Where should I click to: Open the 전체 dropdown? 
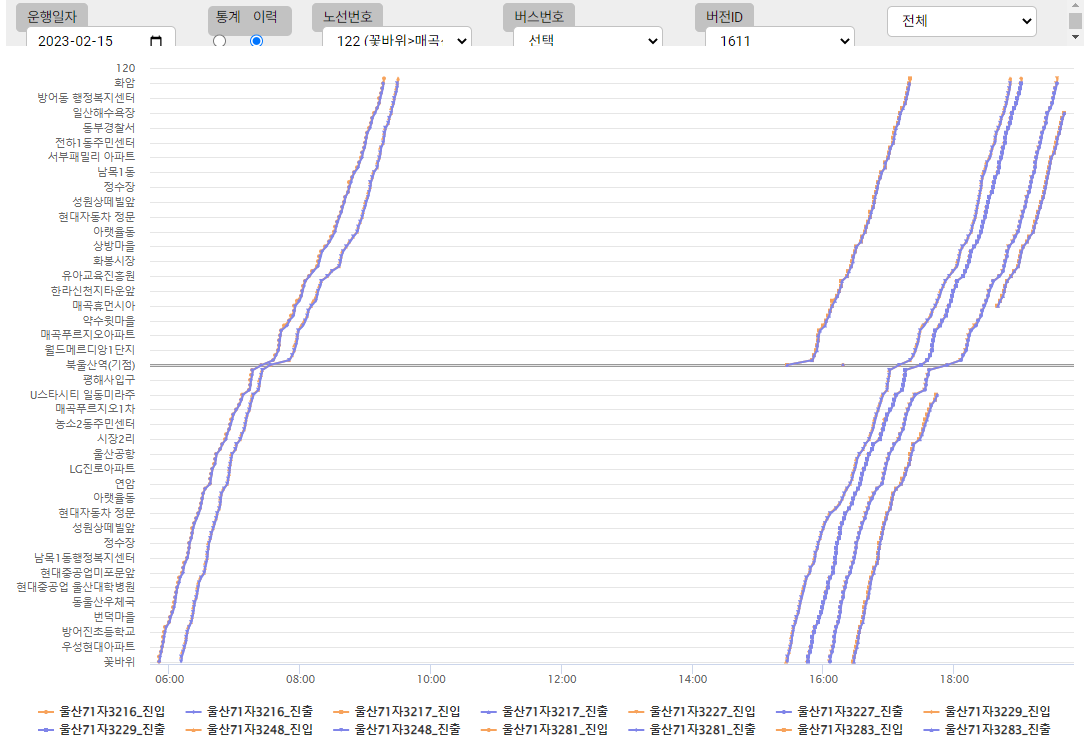[x=961, y=20]
